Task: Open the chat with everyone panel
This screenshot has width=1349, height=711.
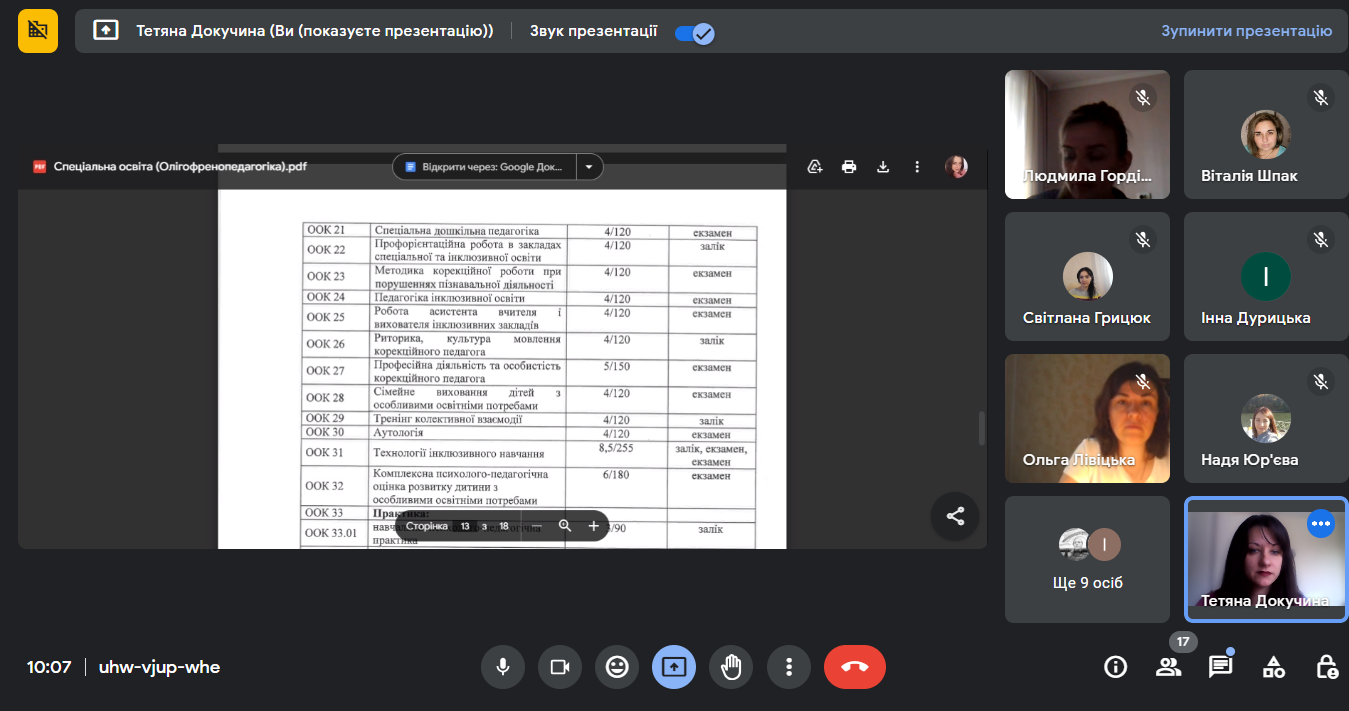Action: (x=1220, y=667)
